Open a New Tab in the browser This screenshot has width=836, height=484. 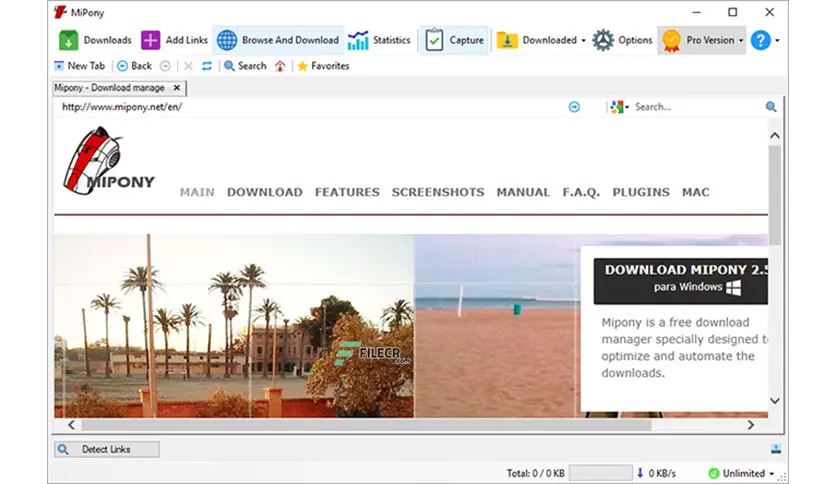click(79, 66)
